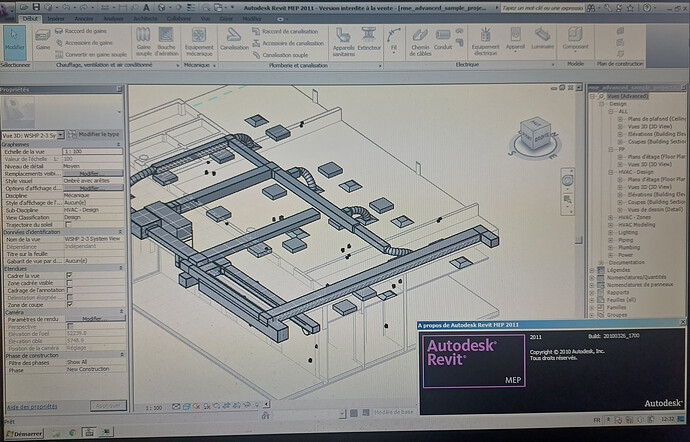Click Accessoire de canalisation tool
The width and height of the screenshot is (690, 442).
(x=288, y=44)
